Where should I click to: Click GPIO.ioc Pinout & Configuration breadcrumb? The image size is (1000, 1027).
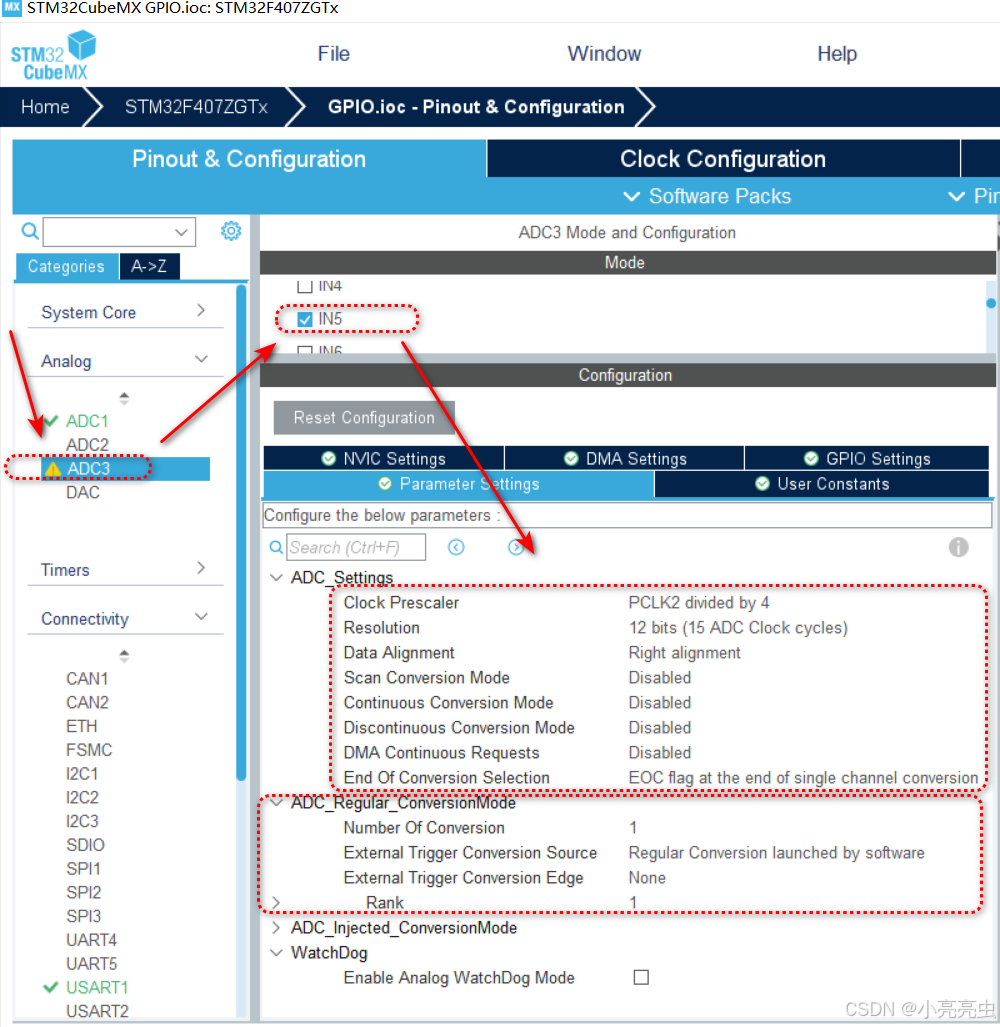(476, 107)
